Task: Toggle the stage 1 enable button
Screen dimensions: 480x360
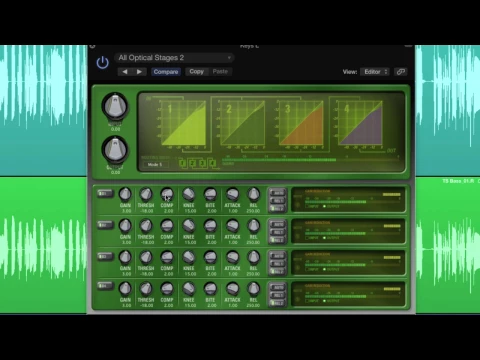Action: 105,194
